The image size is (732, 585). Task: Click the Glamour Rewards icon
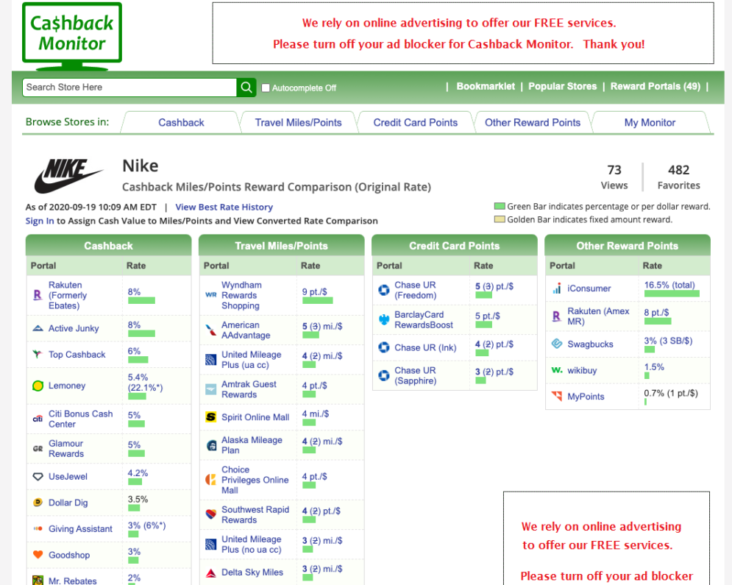(x=38, y=448)
